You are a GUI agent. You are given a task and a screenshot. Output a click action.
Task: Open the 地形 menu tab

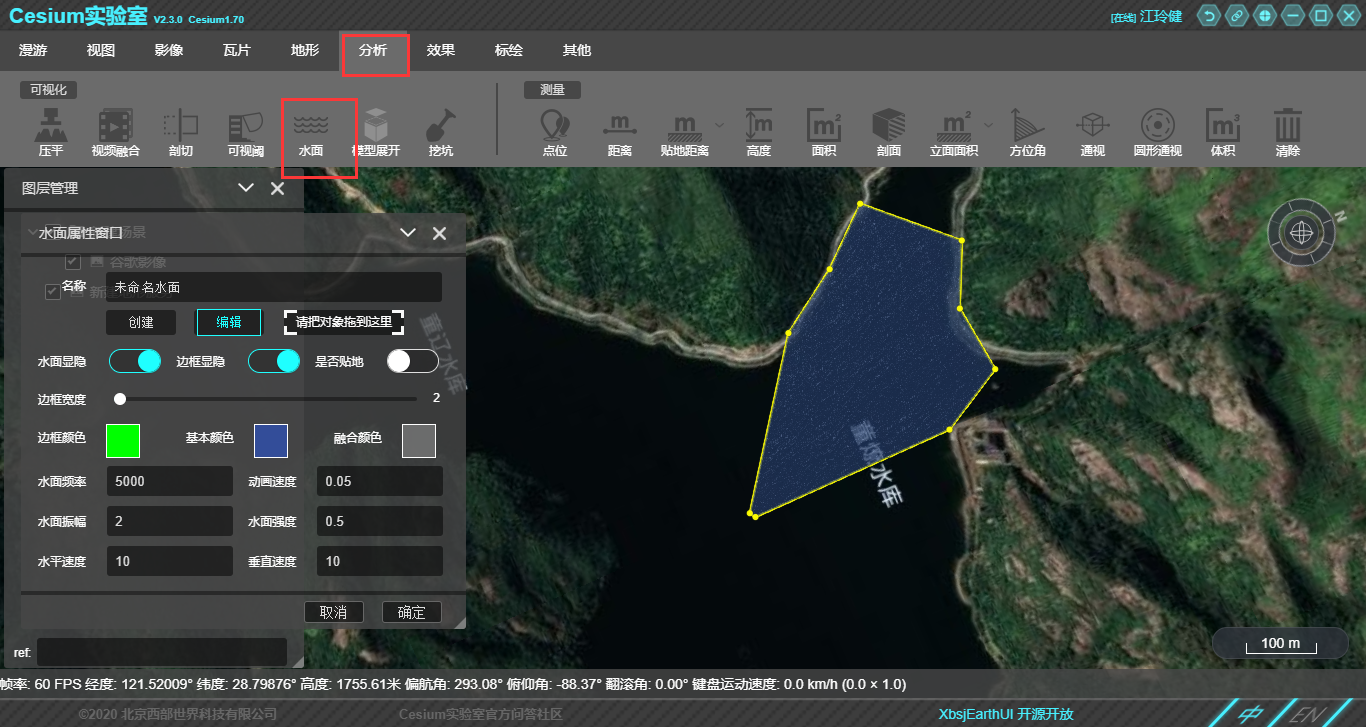click(305, 50)
